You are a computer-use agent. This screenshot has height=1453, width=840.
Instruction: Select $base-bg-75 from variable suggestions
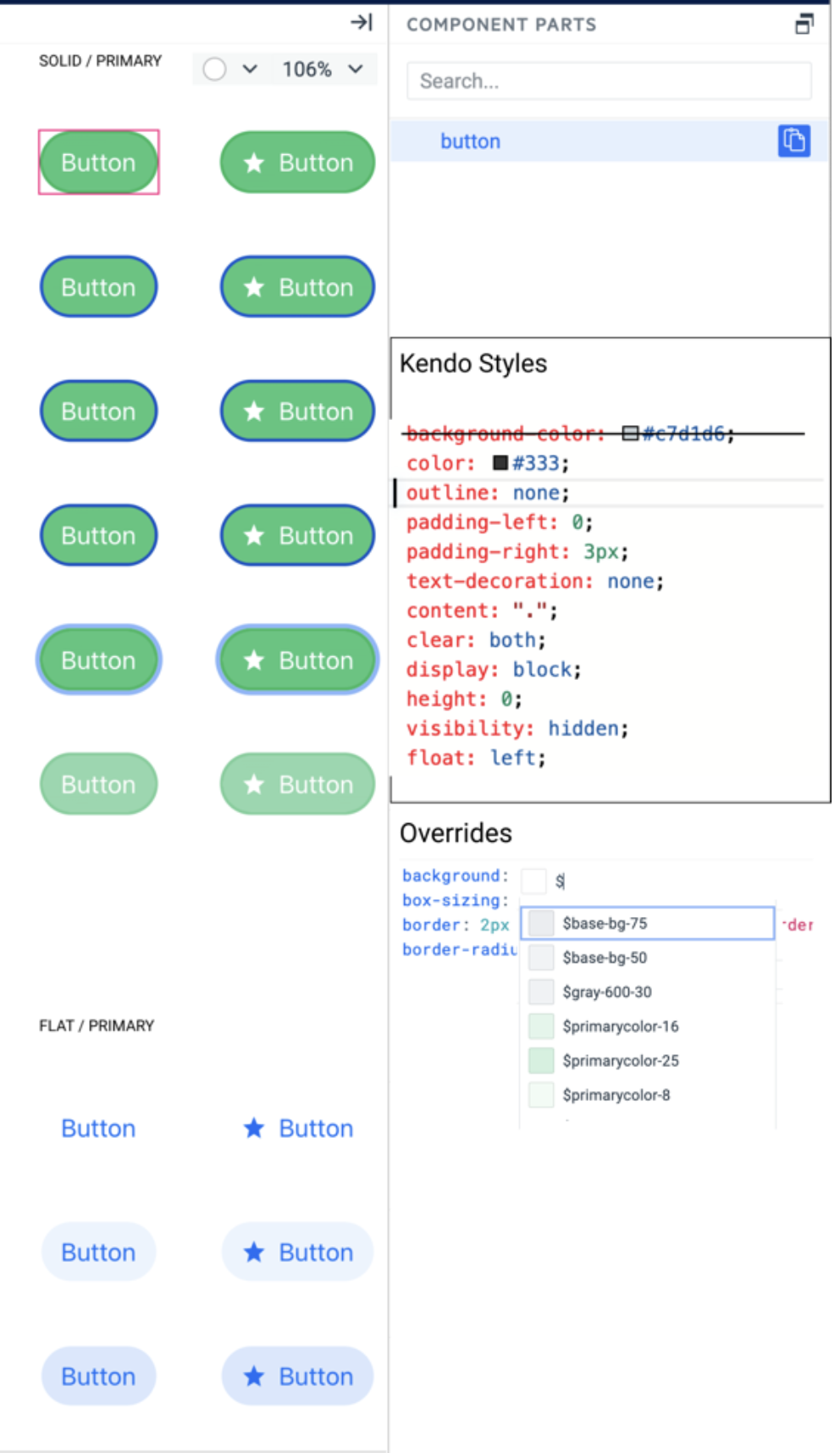click(647, 923)
